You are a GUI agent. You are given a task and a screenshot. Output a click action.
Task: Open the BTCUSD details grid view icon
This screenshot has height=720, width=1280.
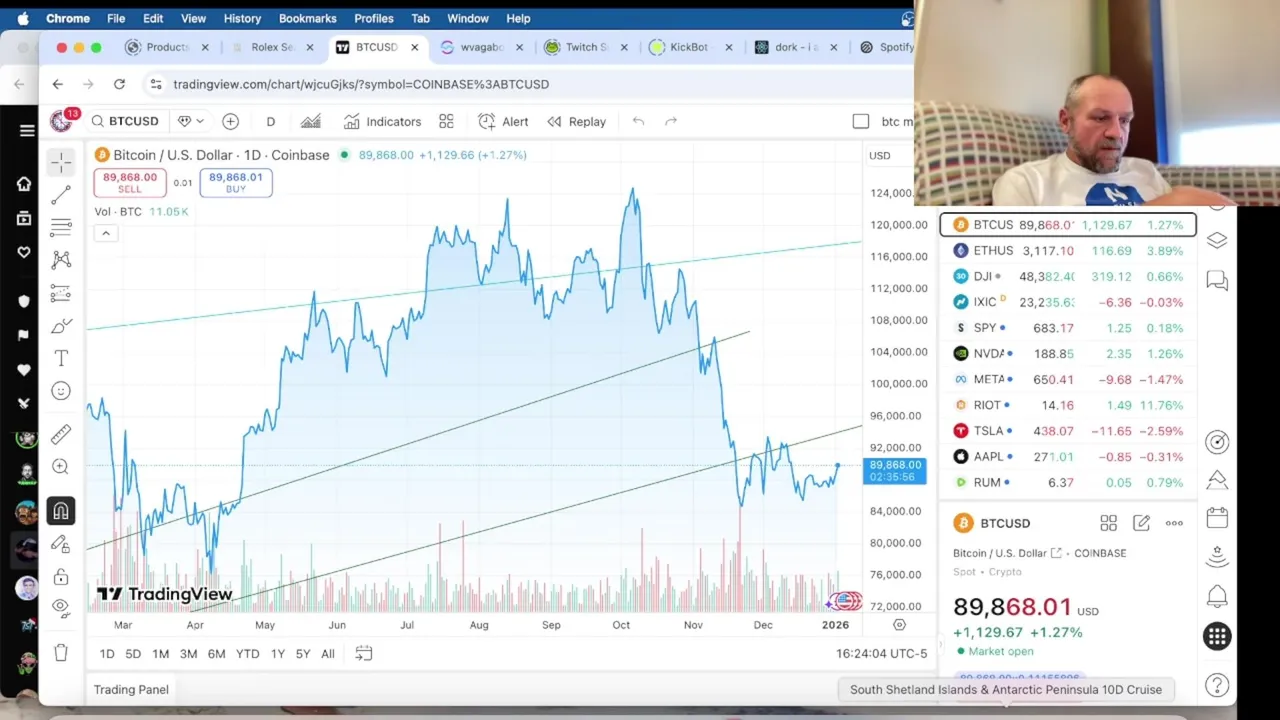pos(1109,523)
